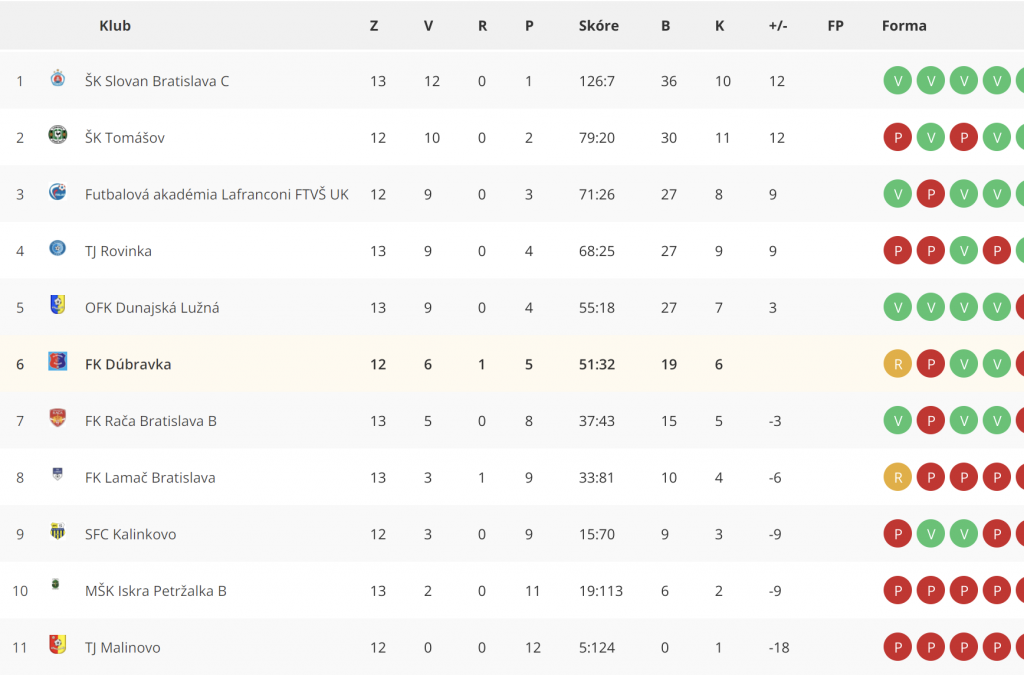Click the OFK Dunajská Lužná crest
The height and width of the screenshot is (675, 1024).
(x=57, y=305)
